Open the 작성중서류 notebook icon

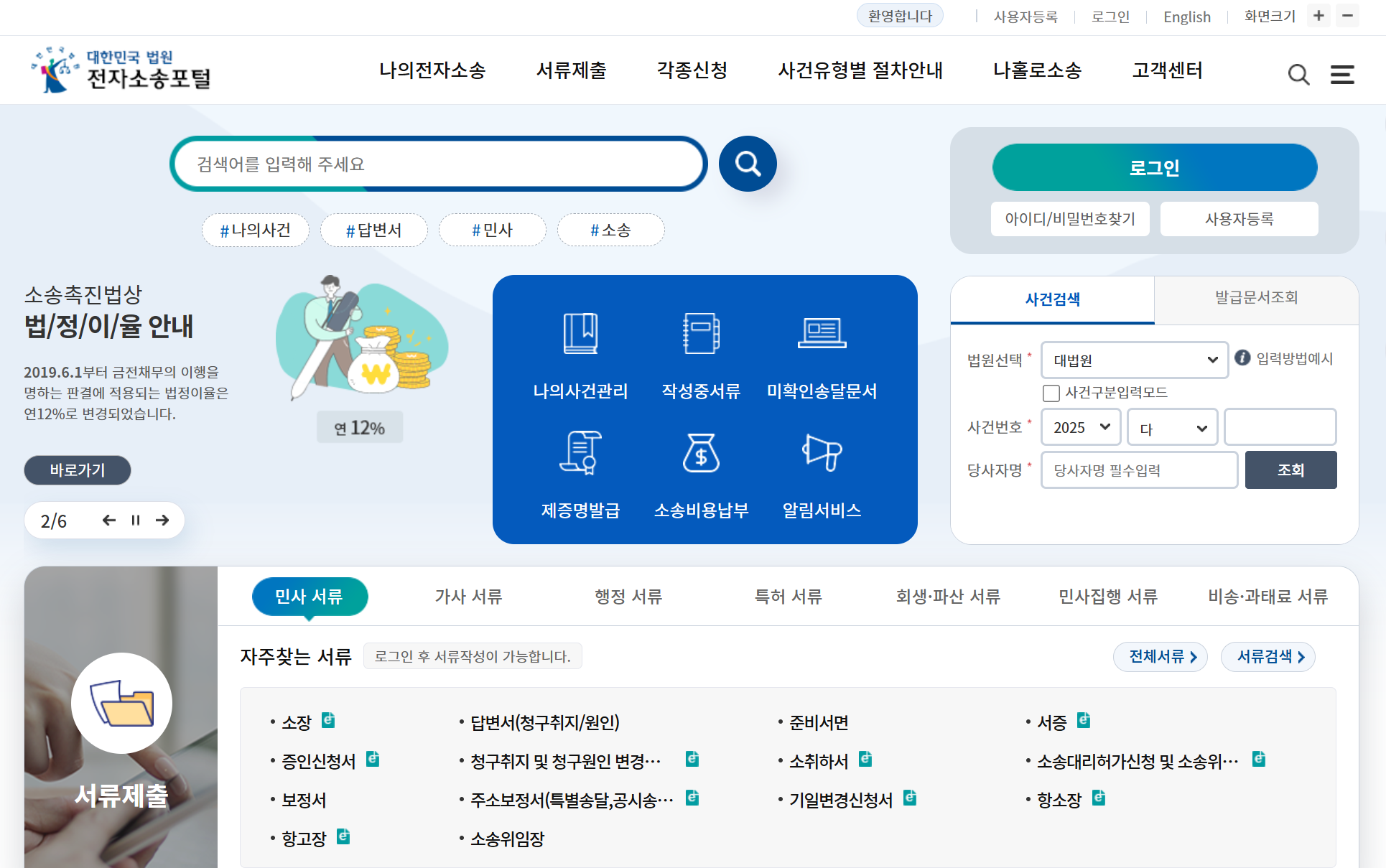click(x=701, y=332)
